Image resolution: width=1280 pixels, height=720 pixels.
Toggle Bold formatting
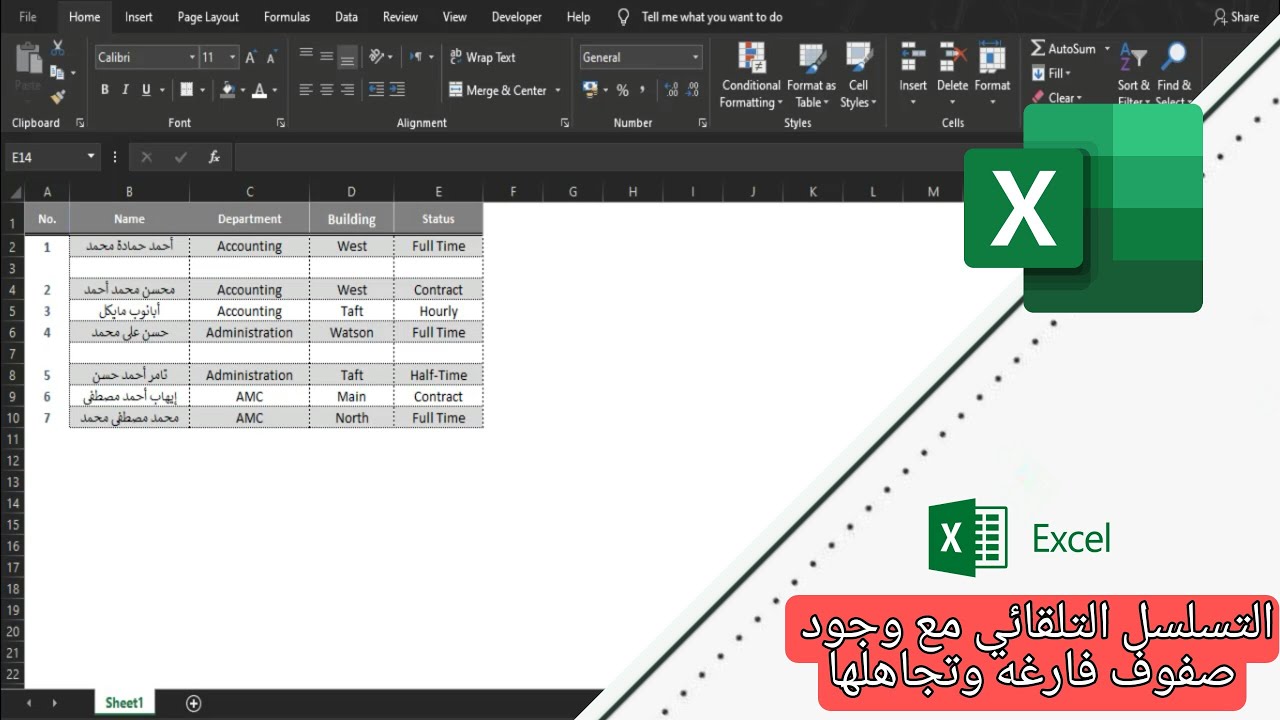tap(104, 90)
